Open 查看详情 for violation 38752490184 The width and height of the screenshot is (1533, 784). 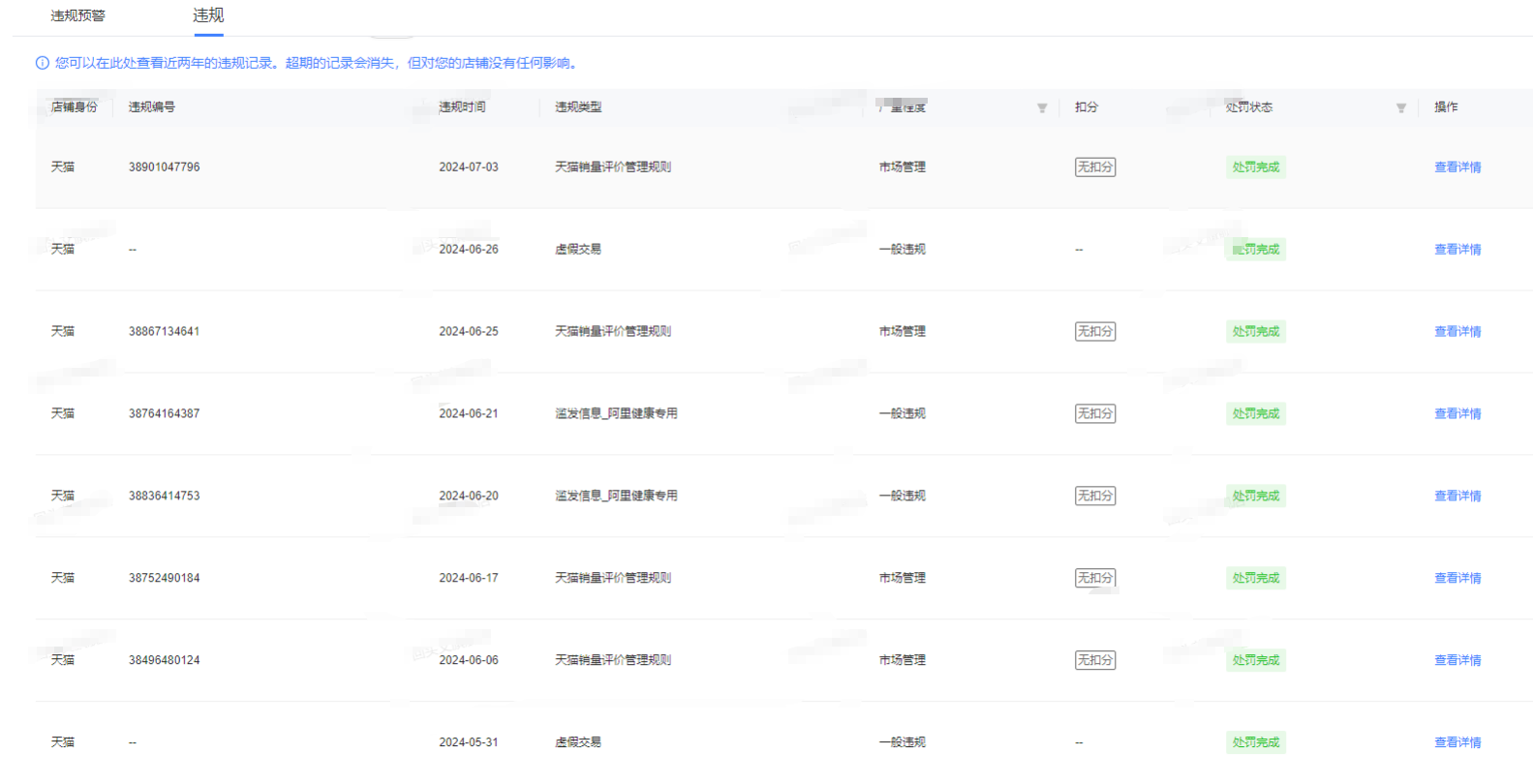1456,579
